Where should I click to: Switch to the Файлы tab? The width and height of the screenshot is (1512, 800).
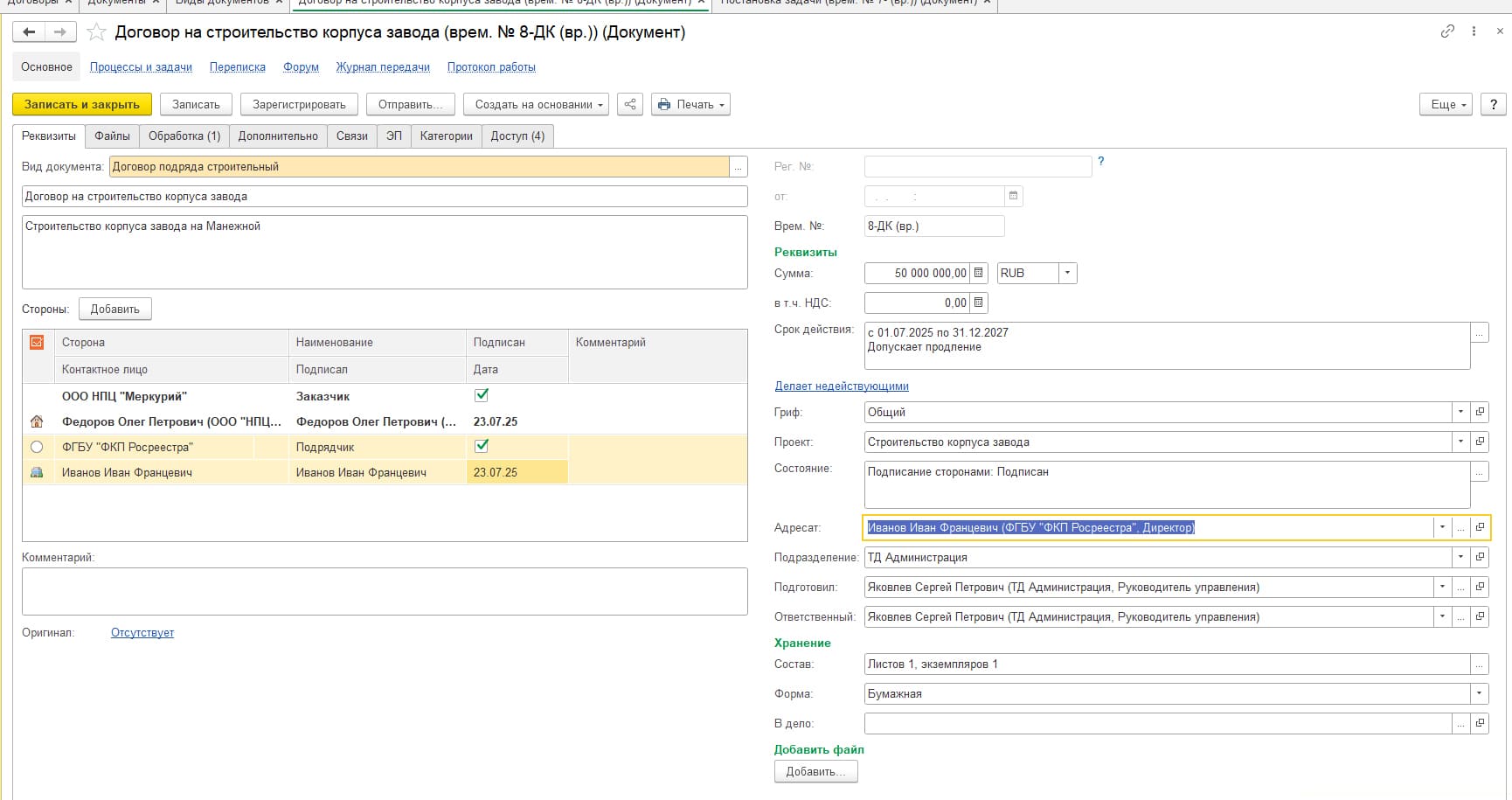[x=112, y=136]
